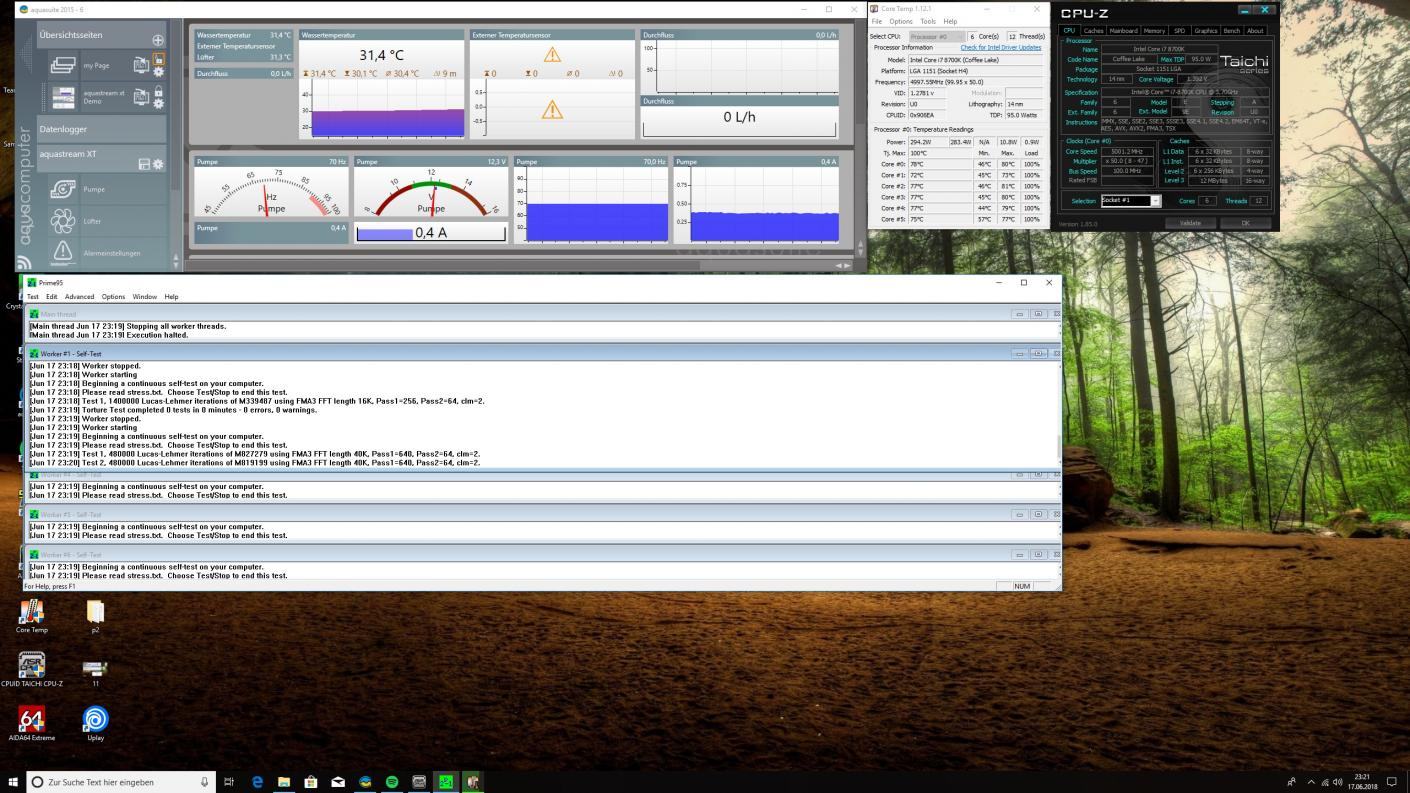Click desktop-mode icon for aquastream xt Demo
The width and height of the screenshot is (1410, 793).
141,97
